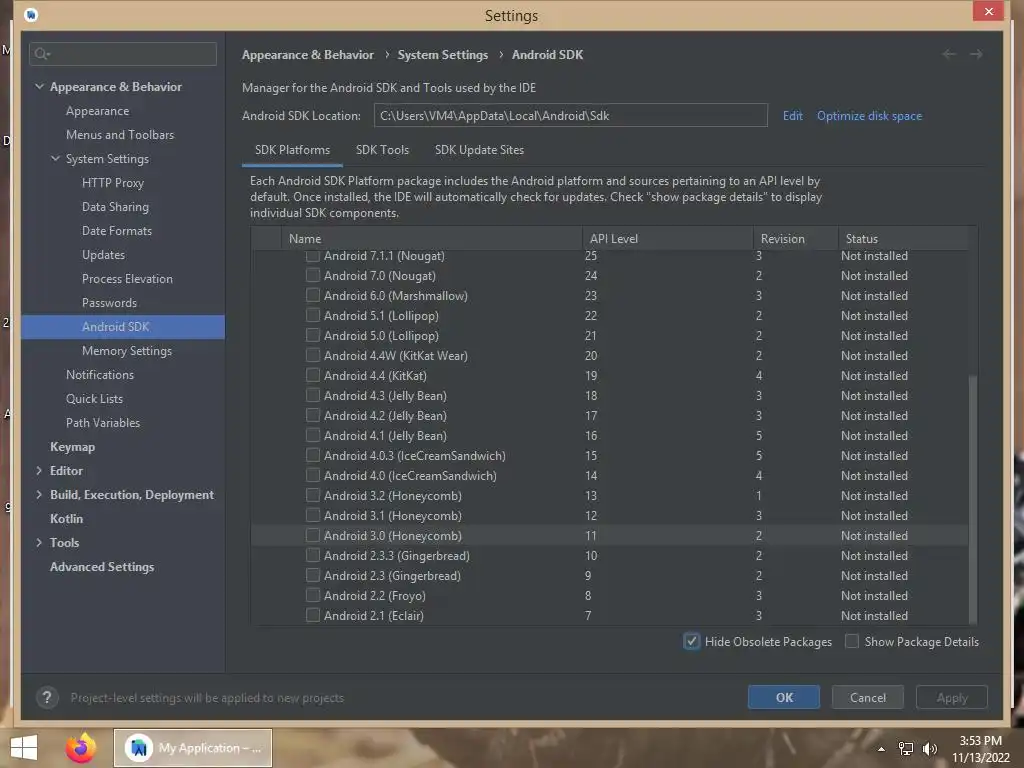This screenshot has height=768, width=1024.
Task: Uncheck Hide Obsolete Packages
Action: click(x=692, y=641)
